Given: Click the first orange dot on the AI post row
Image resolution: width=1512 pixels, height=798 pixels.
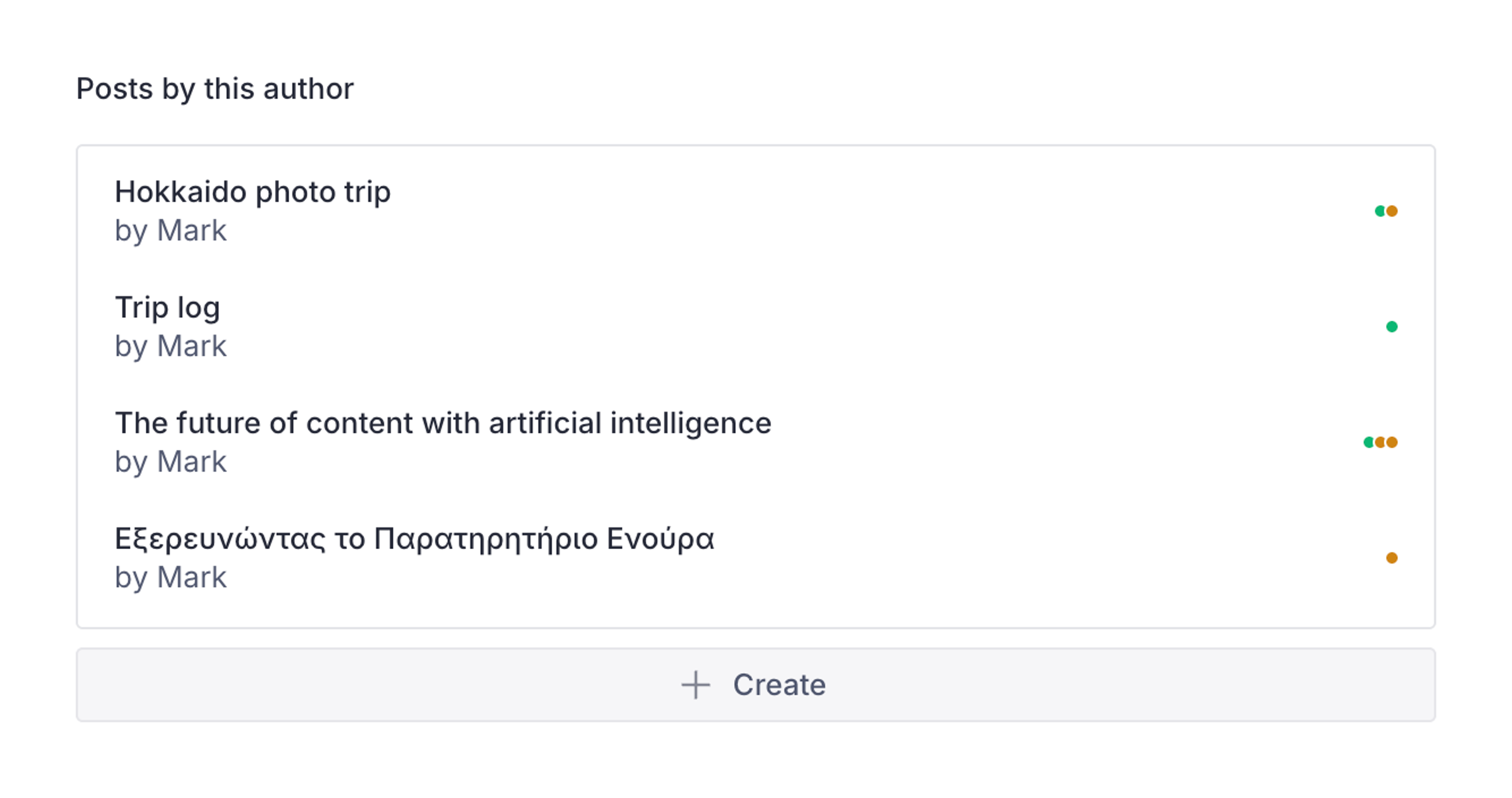Looking at the screenshot, I should click(x=1380, y=443).
